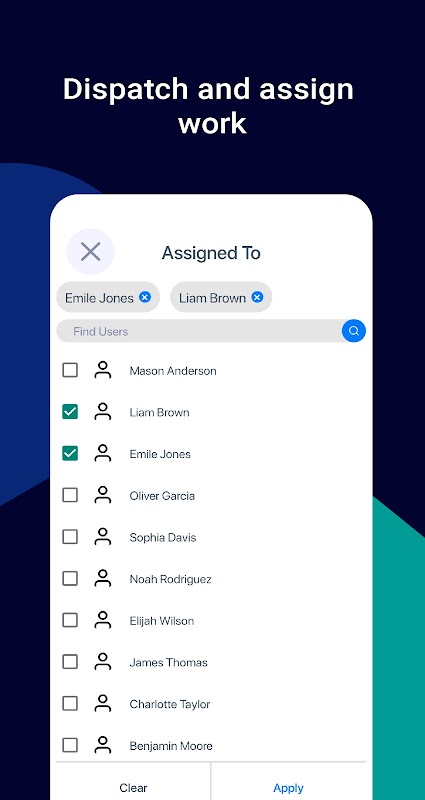Select the Charlotte Taylor checkbox
The width and height of the screenshot is (425, 800).
point(70,704)
